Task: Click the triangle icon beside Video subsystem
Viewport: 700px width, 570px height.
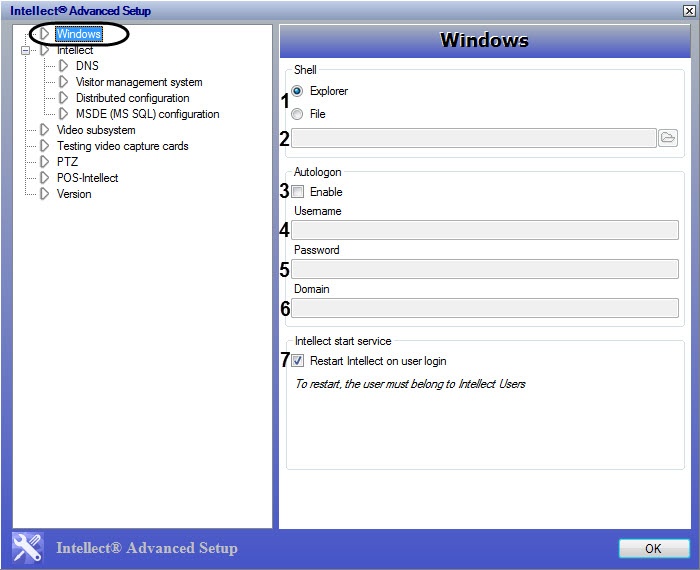Action: pyautogui.click(x=45, y=130)
